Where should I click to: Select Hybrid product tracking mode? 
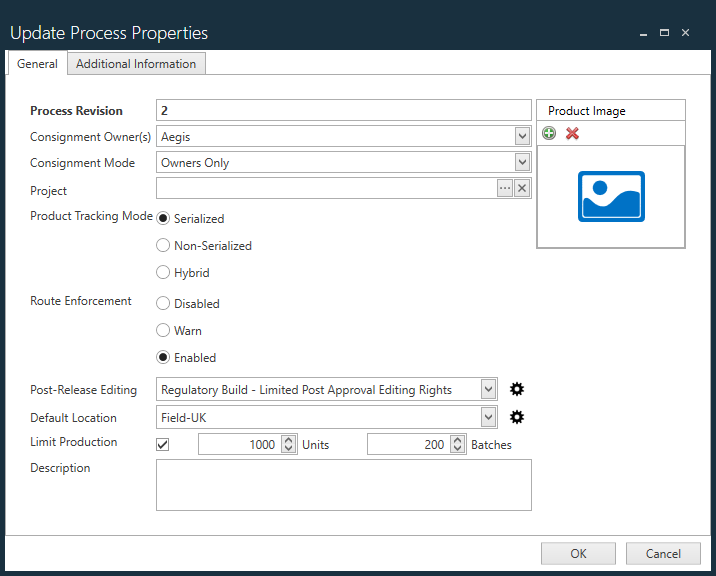(x=164, y=272)
